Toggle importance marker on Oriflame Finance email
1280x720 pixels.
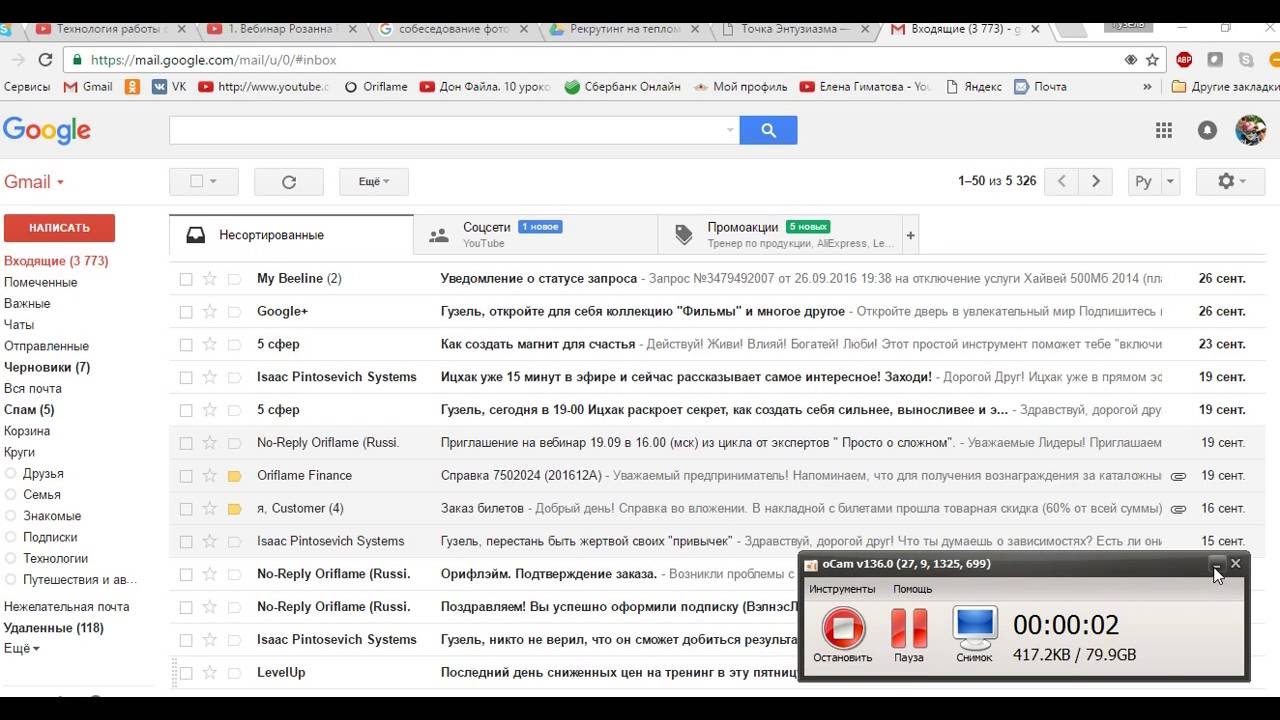235,476
